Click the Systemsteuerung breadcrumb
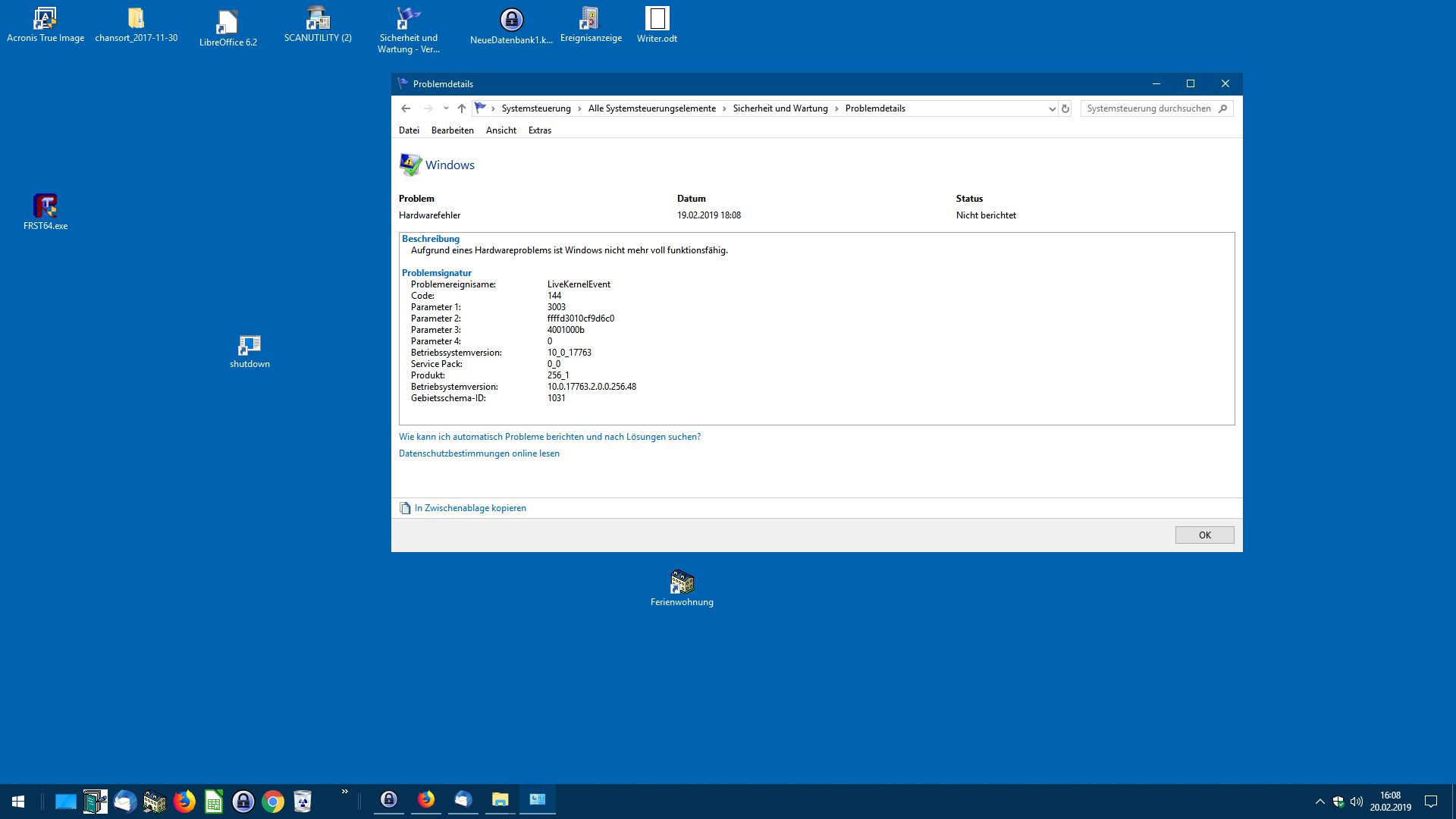 [x=536, y=108]
